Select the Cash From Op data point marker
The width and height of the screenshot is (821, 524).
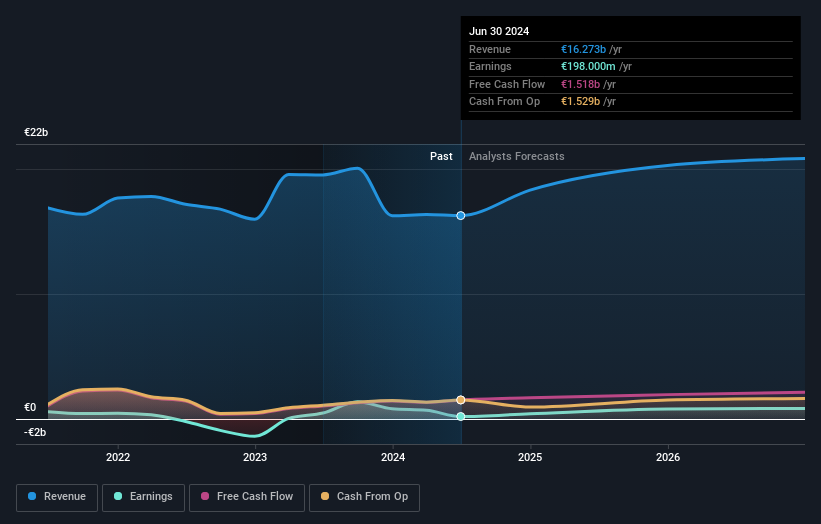(x=461, y=400)
